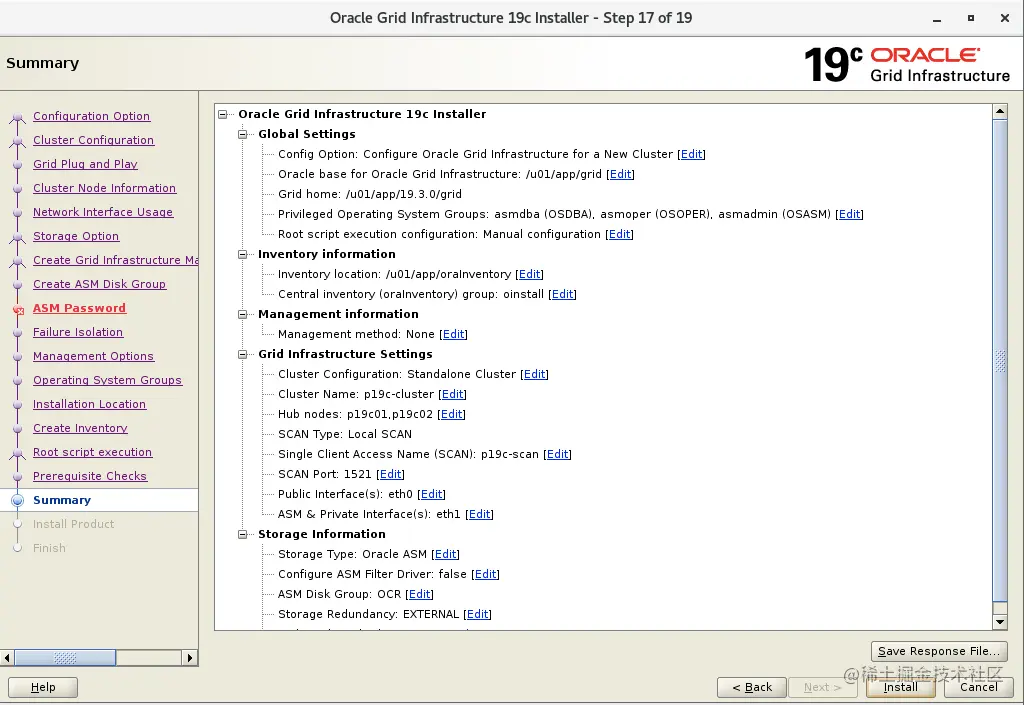Image resolution: width=1024 pixels, height=705 pixels.
Task: Click the summary pane scroll-up arrow
Action: pos(1000,112)
